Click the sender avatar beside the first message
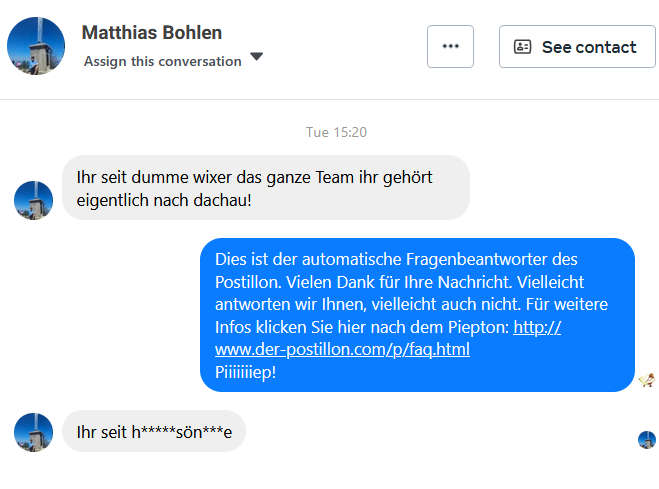This screenshot has width=659, height=489. [33, 200]
